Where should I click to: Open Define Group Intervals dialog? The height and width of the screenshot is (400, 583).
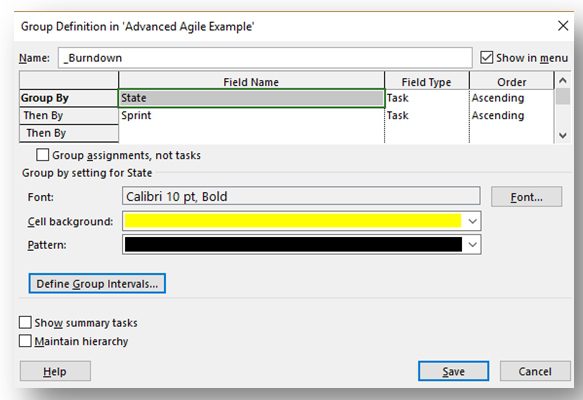[97, 284]
